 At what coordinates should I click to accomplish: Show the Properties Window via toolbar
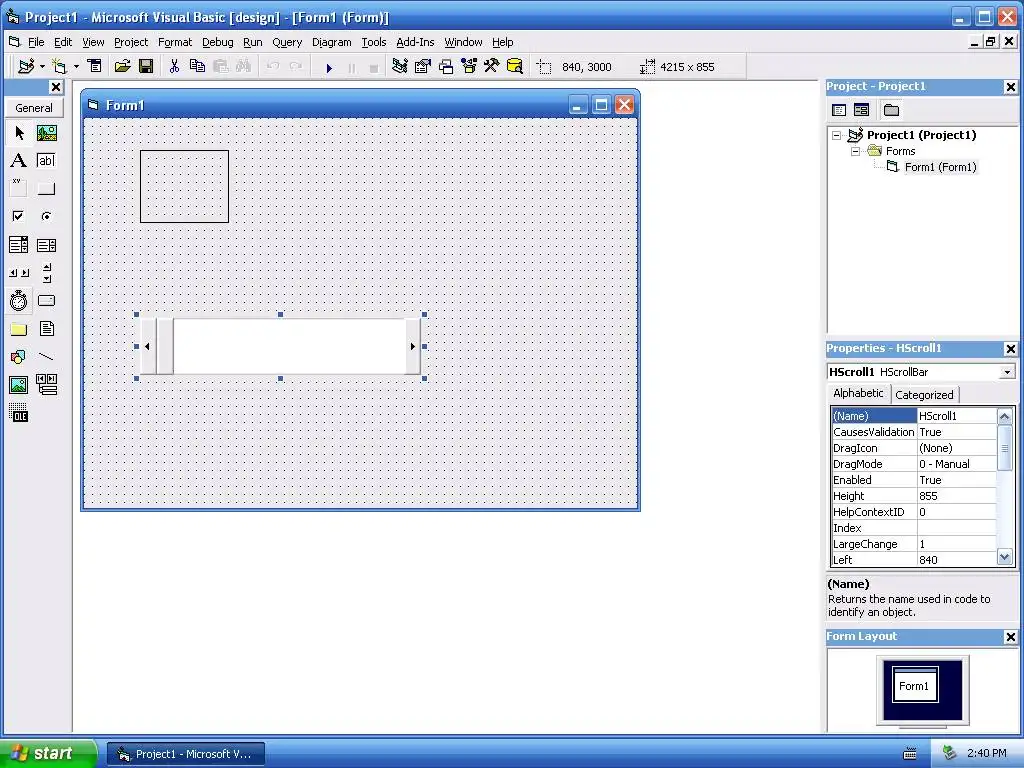tap(423, 66)
